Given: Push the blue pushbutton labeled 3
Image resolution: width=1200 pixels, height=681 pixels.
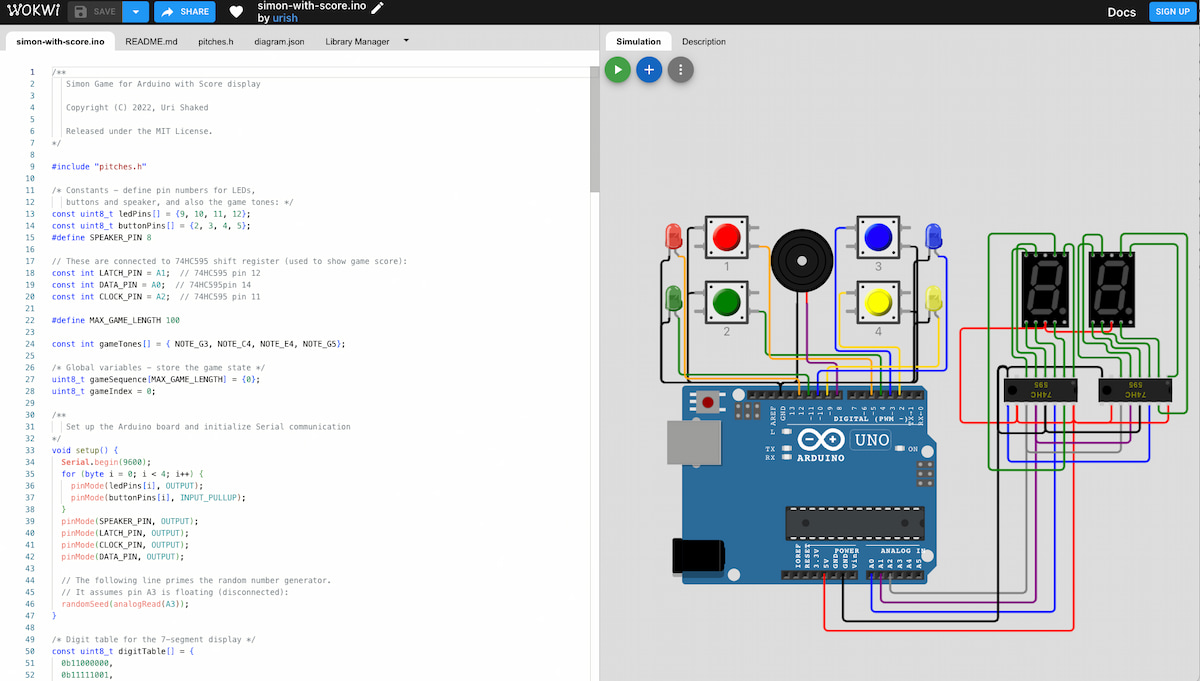Looking at the screenshot, I should (x=878, y=238).
